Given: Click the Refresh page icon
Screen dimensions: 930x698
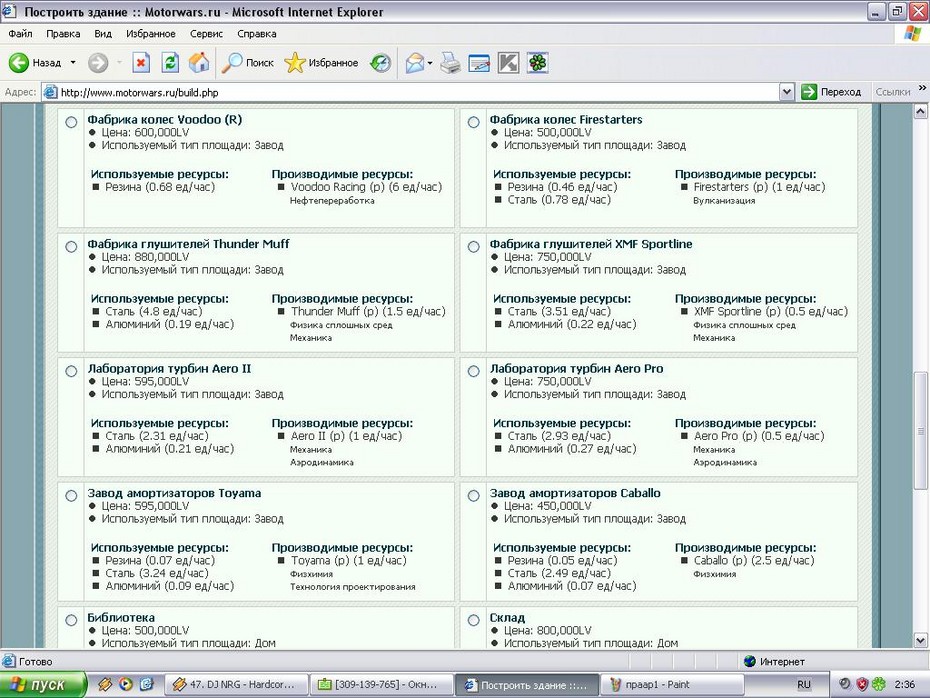Looking at the screenshot, I should 170,62.
